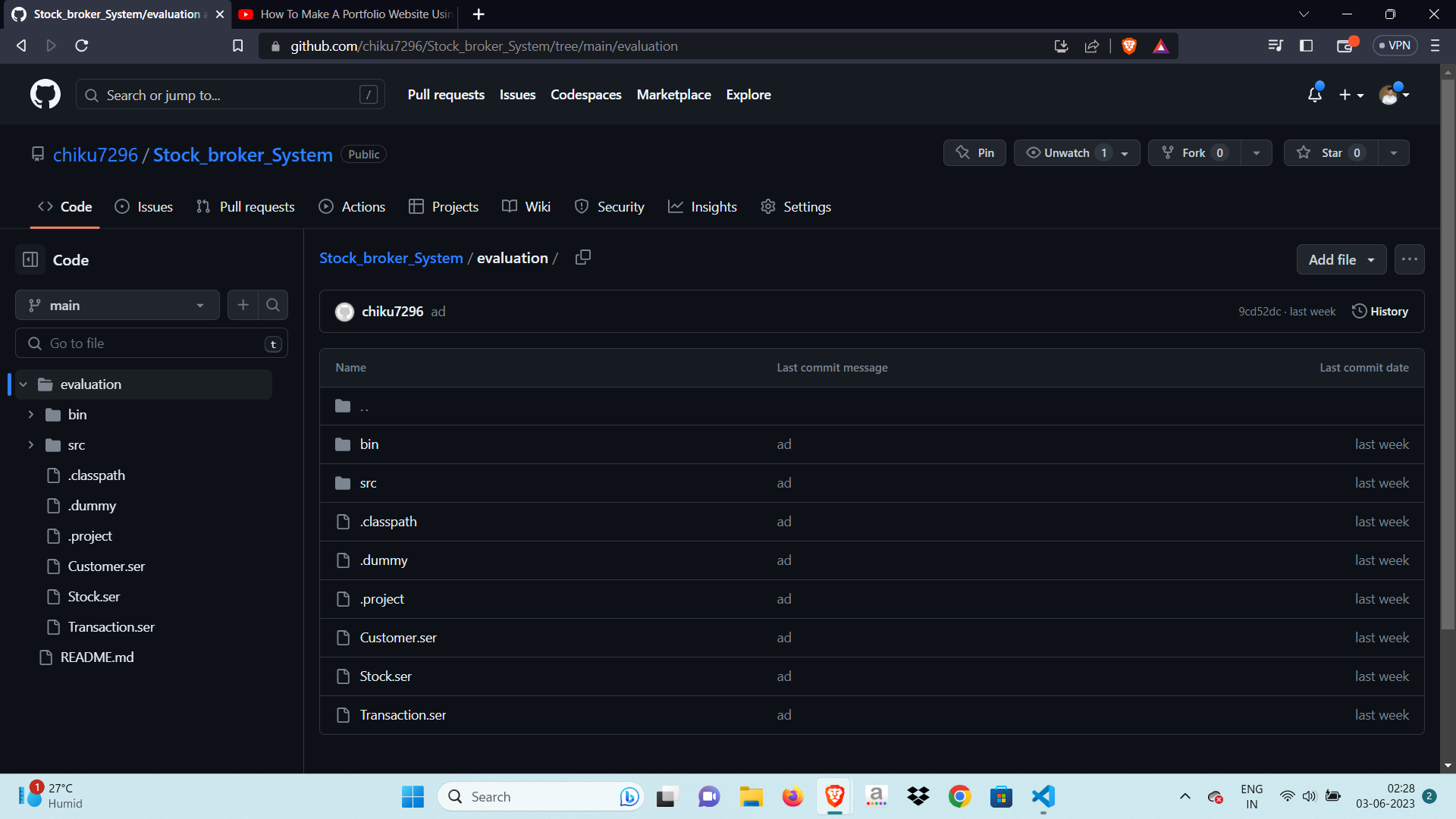Open the three-dots more options button

[x=1409, y=259]
